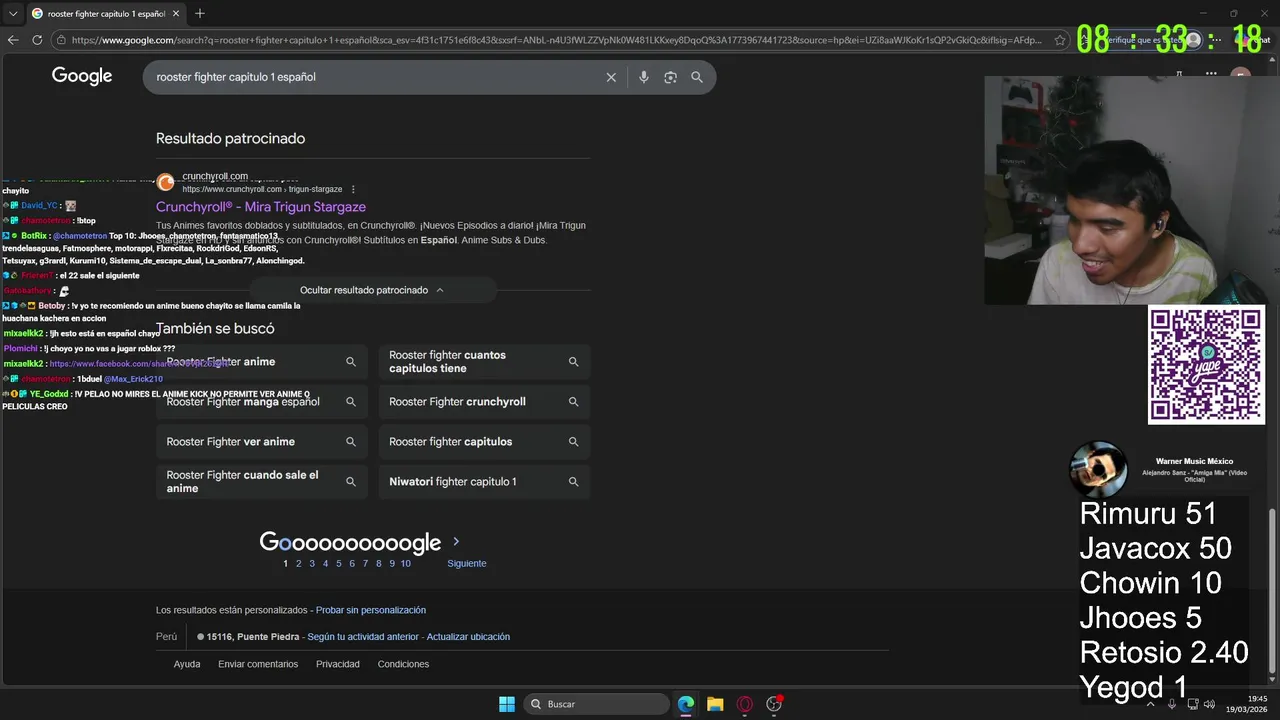Screen dimensions: 1280x720
Task: Submit search with the magnifier icon in search box
Action: (x=697, y=77)
